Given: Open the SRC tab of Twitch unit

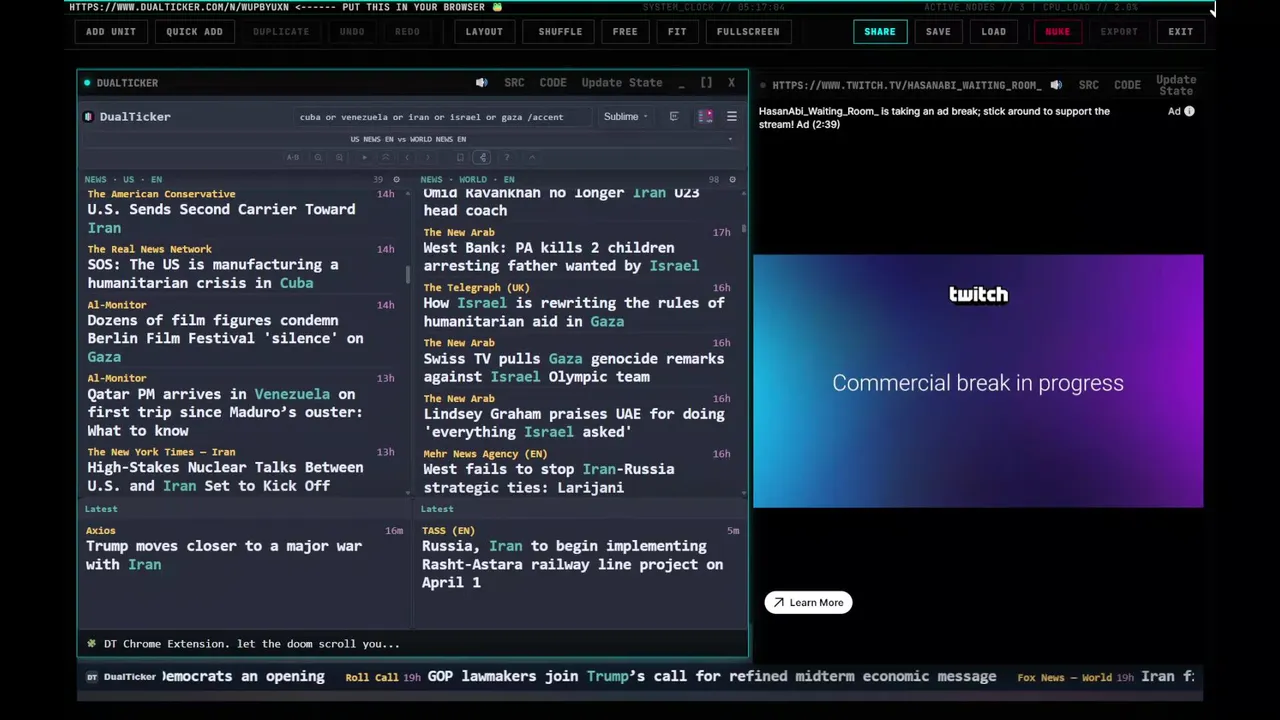Looking at the screenshot, I should [1089, 85].
